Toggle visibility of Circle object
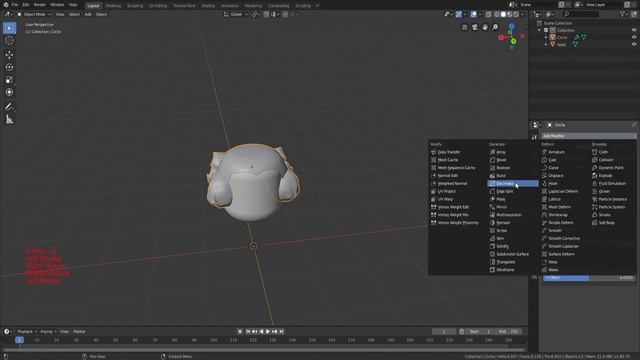Image resolution: width=640 pixels, height=360 pixels. pos(634,37)
